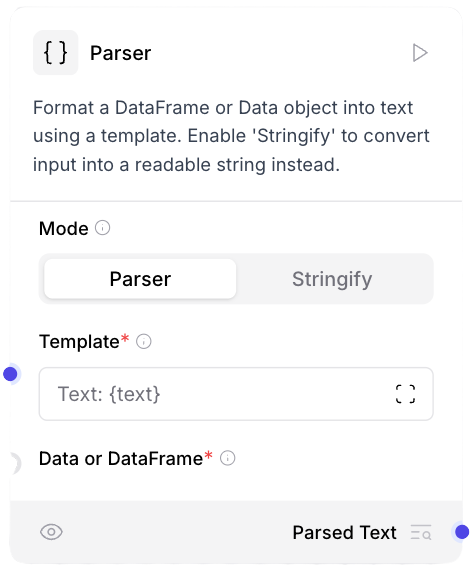The width and height of the screenshot is (471, 569).
Task: Switch mode to Stringify
Action: [x=332, y=279]
